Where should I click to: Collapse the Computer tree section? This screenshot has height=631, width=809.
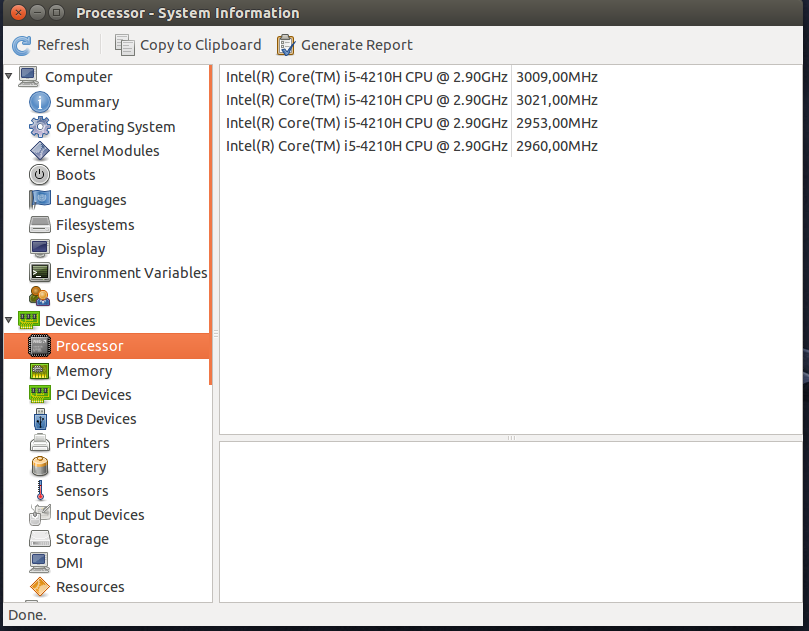click(9, 76)
